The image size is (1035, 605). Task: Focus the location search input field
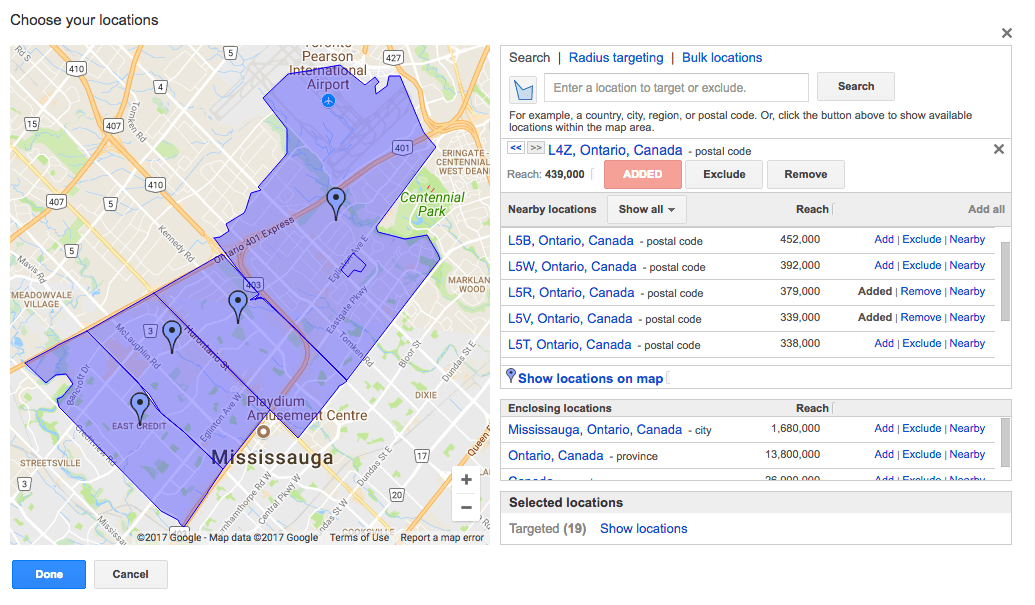click(676, 88)
